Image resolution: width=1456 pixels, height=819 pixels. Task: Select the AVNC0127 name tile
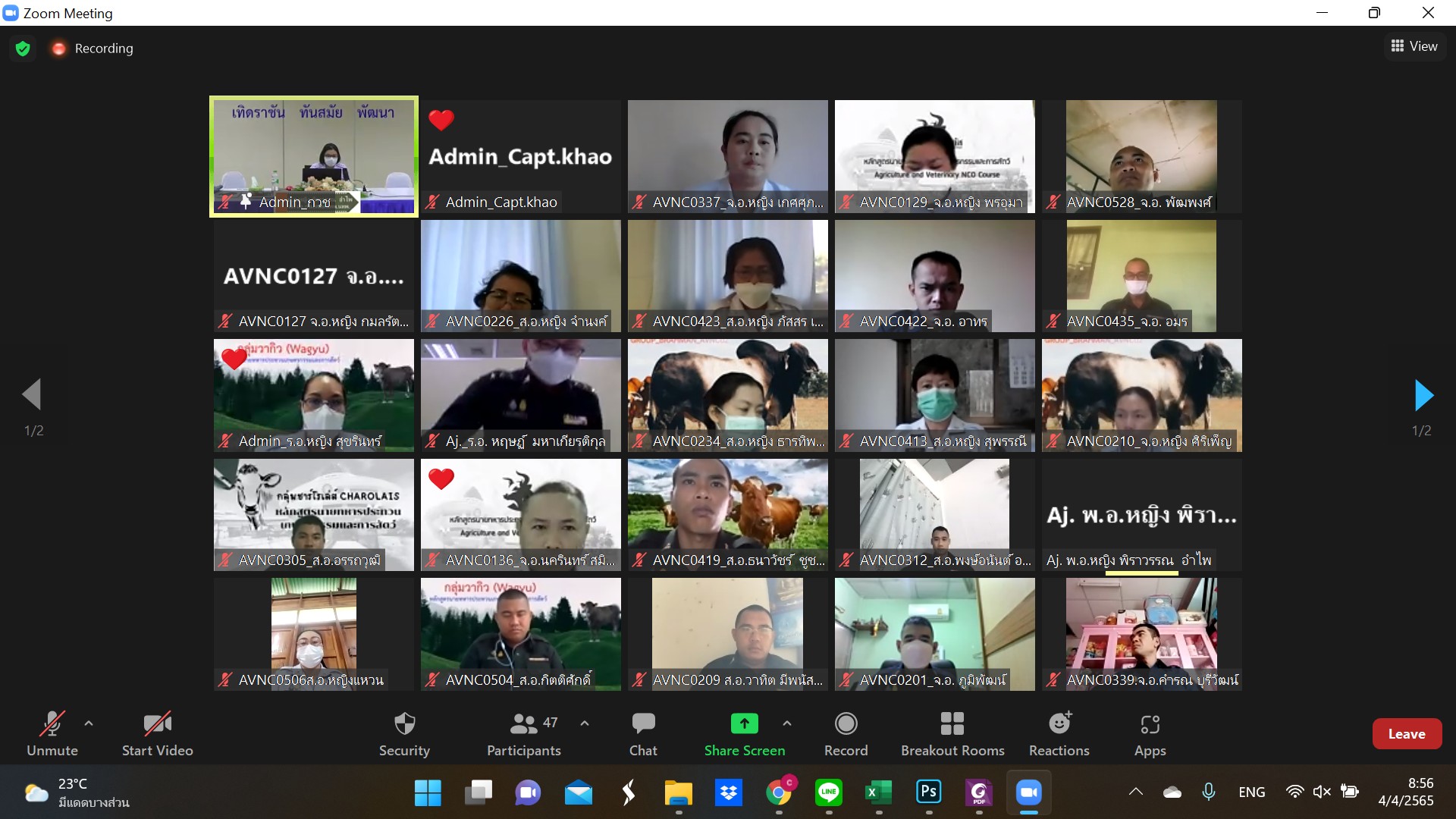click(314, 276)
